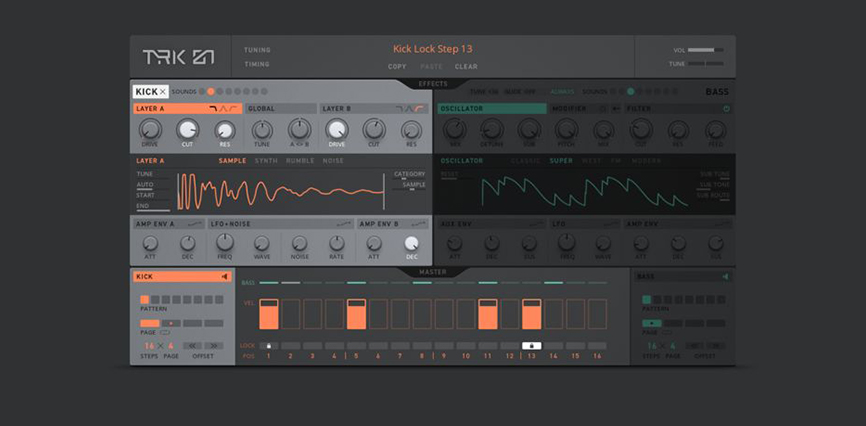866x426 pixels.
Task: Click the Kick speaker mute icon
Action: point(225,277)
